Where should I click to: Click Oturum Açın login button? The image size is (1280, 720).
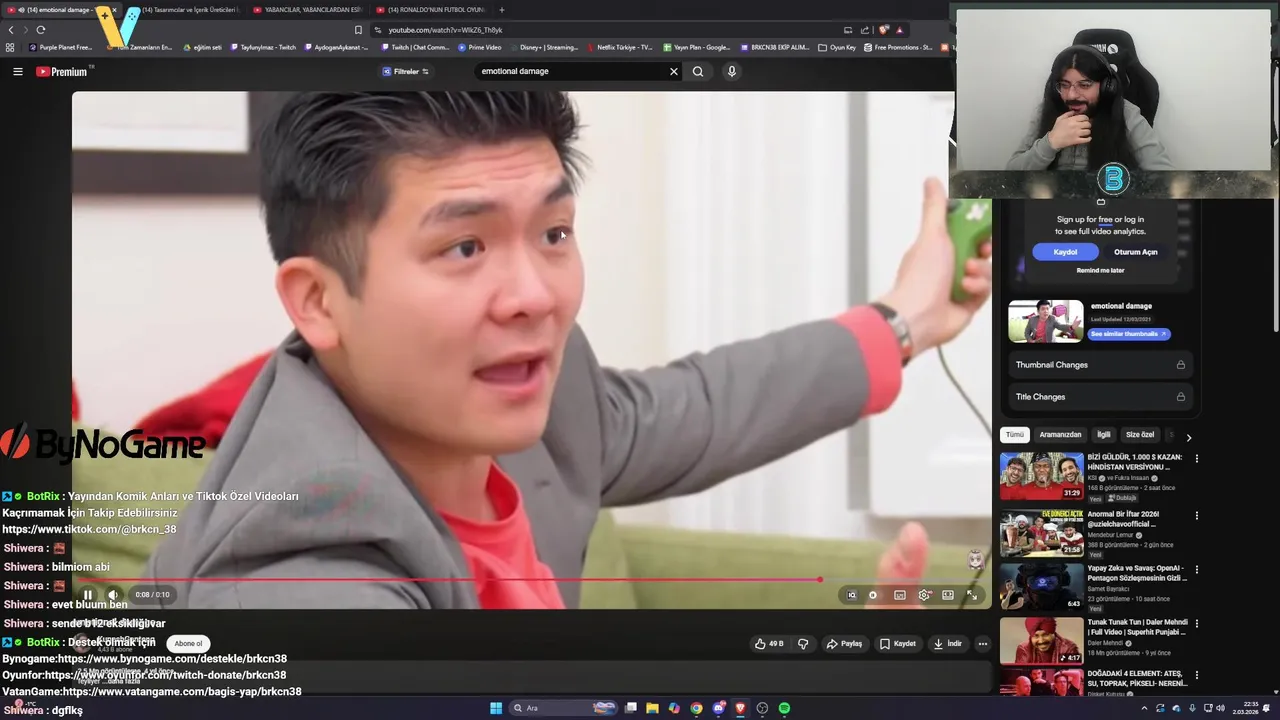click(x=1135, y=252)
